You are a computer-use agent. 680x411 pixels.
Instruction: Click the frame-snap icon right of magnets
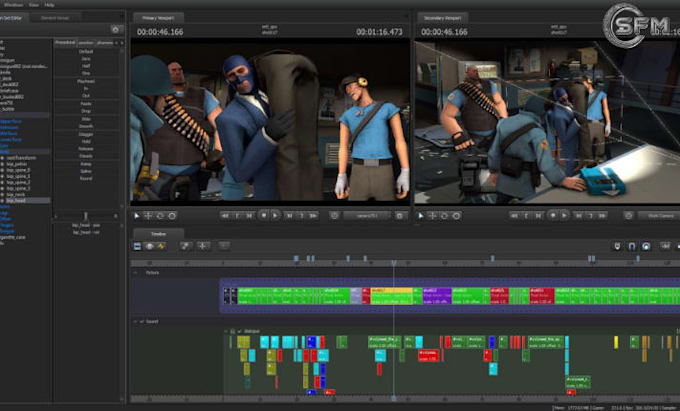[x=665, y=246]
